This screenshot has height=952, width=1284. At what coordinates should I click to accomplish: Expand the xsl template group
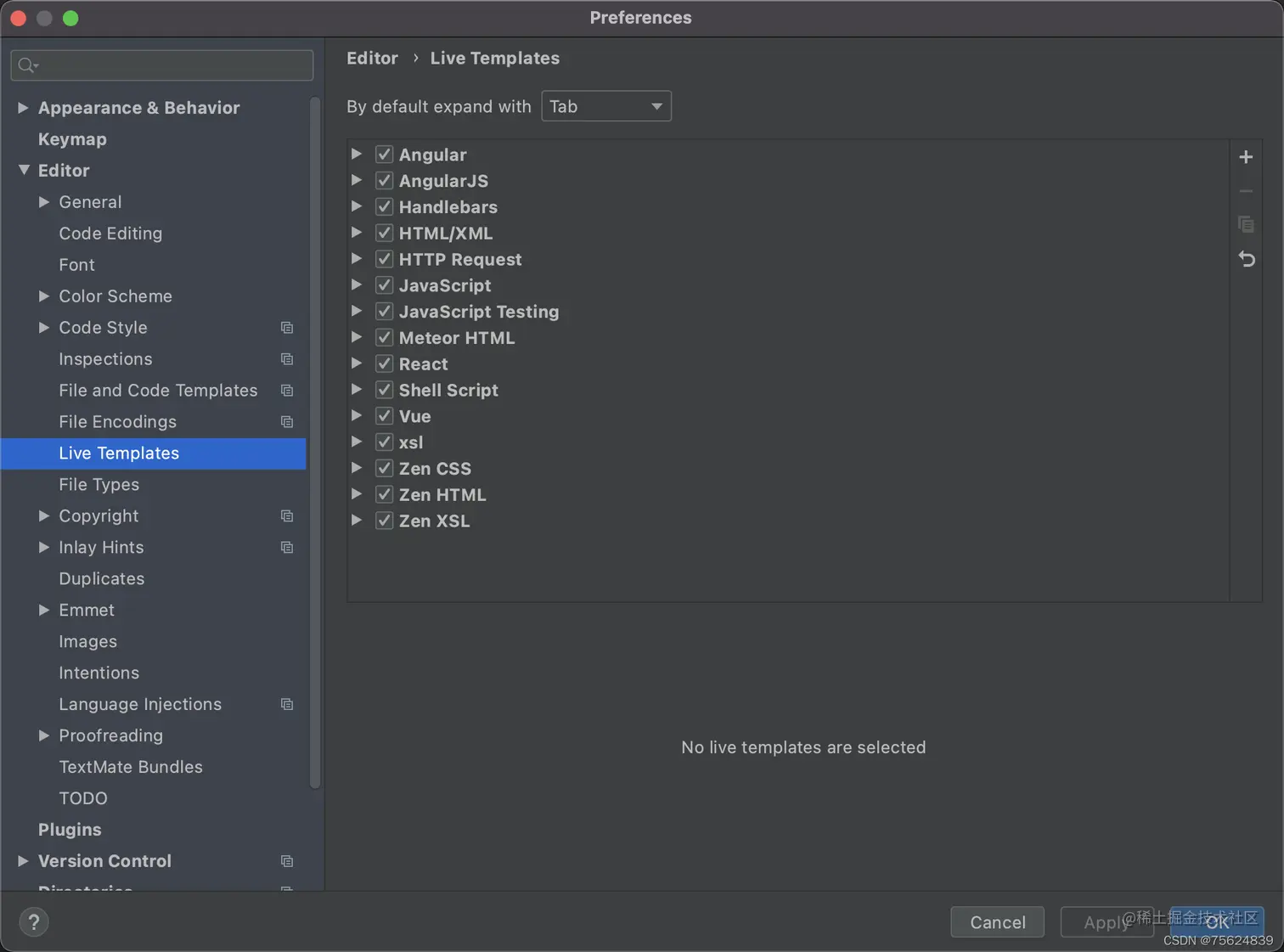tap(357, 442)
